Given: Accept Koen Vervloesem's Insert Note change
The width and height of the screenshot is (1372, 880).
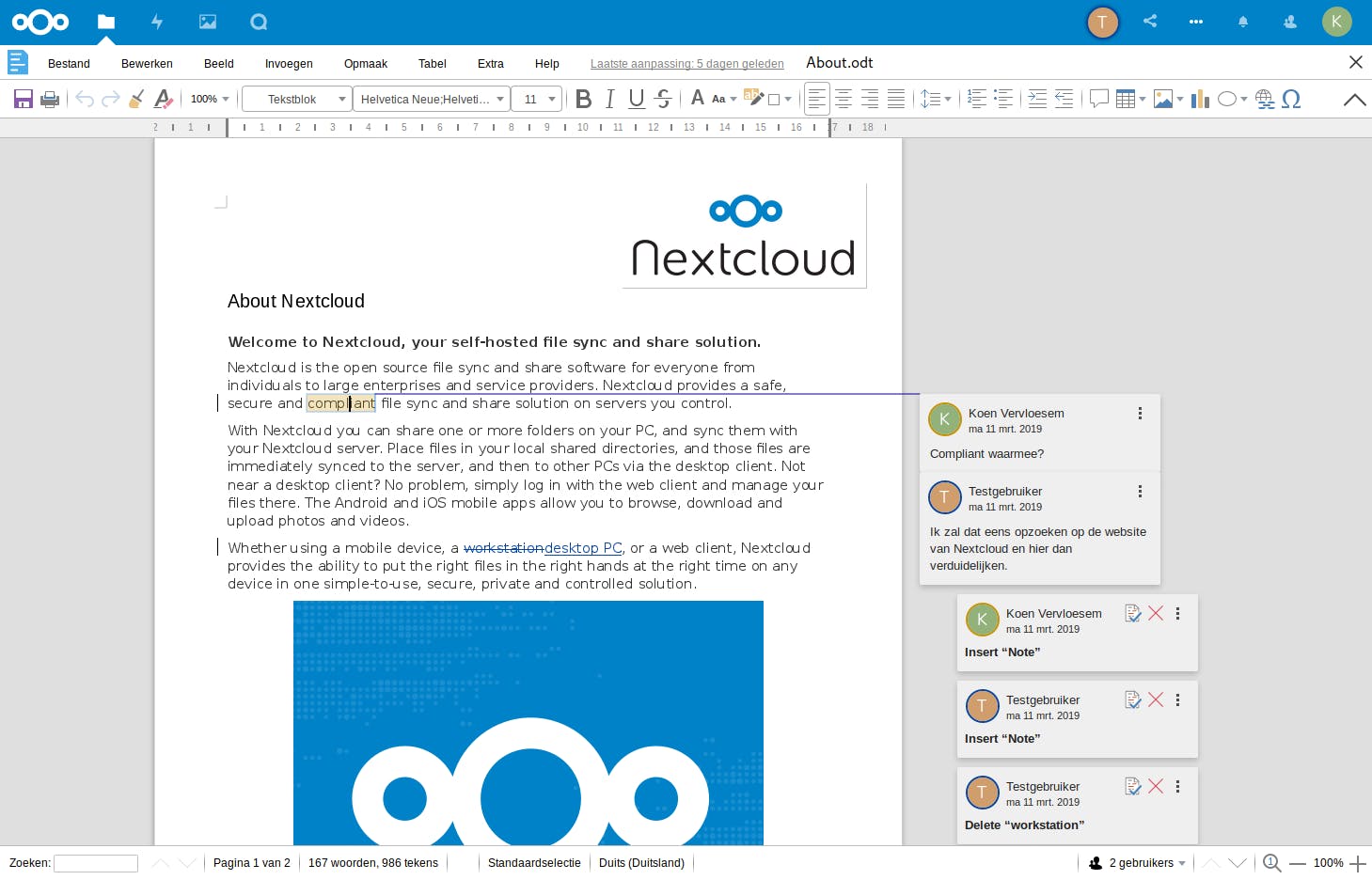Looking at the screenshot, I should point(1133,613).
